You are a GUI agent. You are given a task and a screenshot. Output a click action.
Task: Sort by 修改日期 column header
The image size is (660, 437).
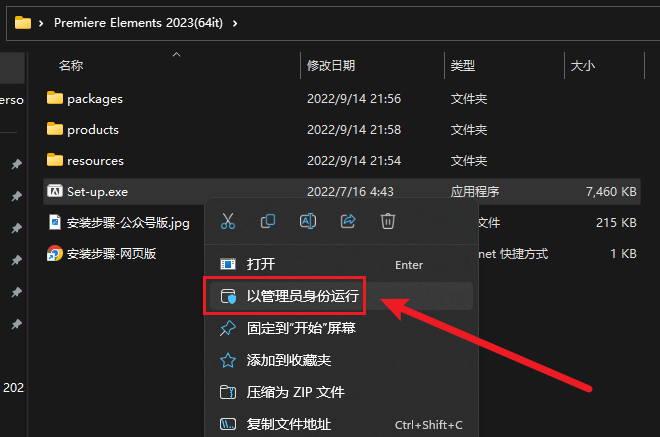(331, 66)
